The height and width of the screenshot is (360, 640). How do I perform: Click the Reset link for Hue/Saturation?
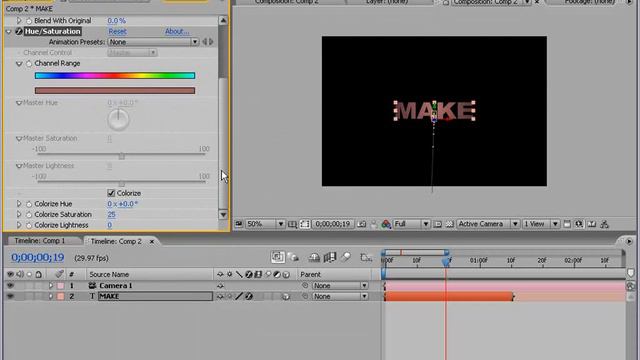(x=118, y=31)
